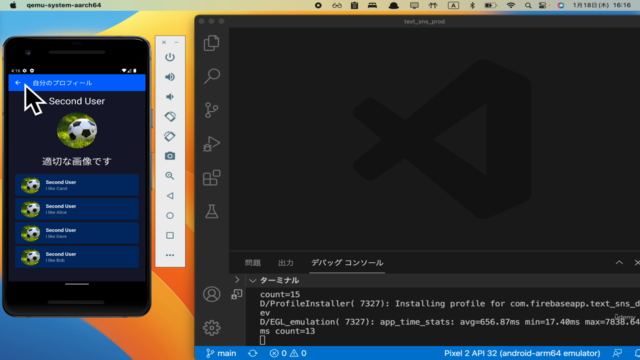Rotate the emulator right
Screen dimensions: 640x360
click(x=170, y=136)
